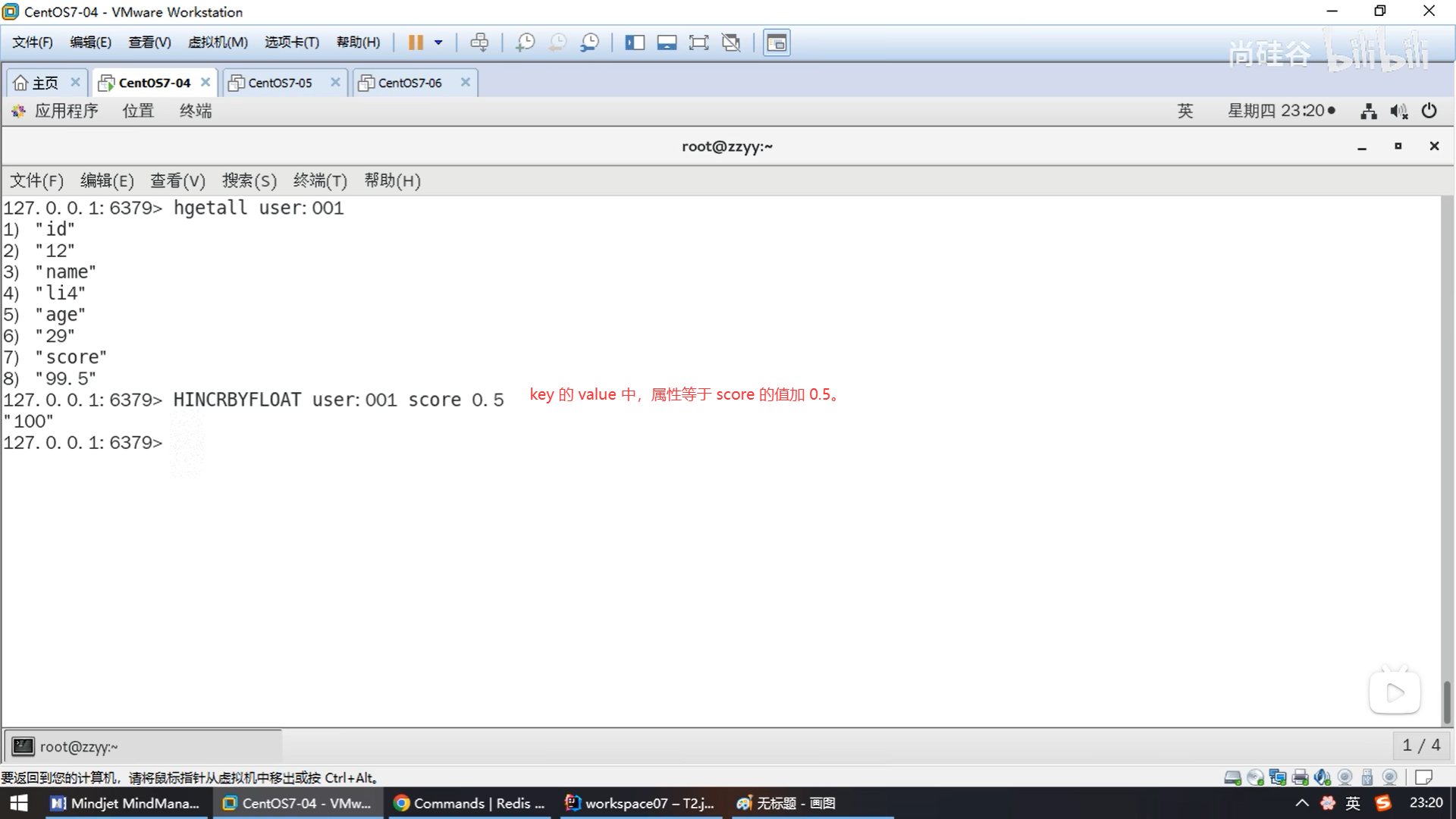
Task: Enter full screen mode
Action: click(x=698, y=42)
